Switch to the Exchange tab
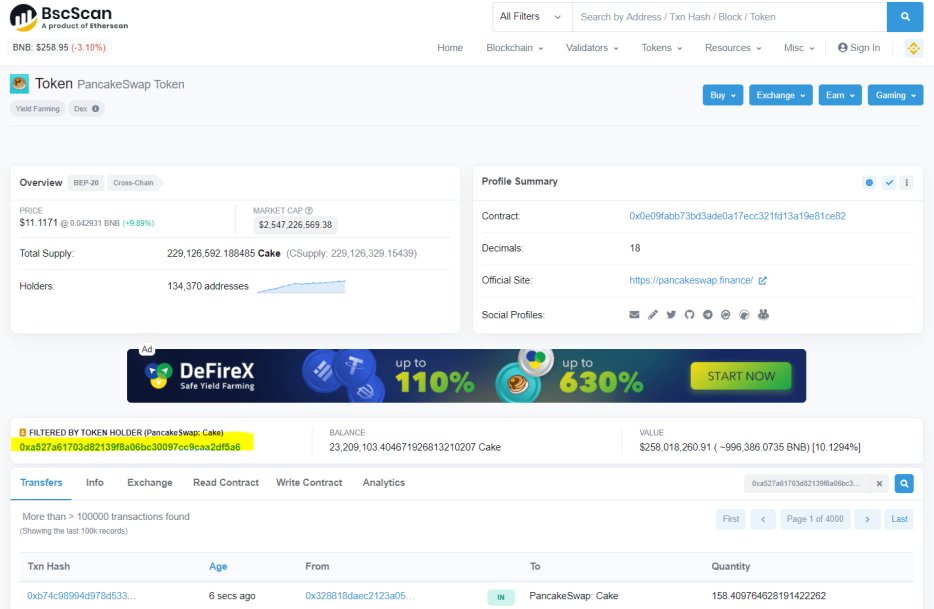Screen dimensions: 934x609 [x=150, y=483]
